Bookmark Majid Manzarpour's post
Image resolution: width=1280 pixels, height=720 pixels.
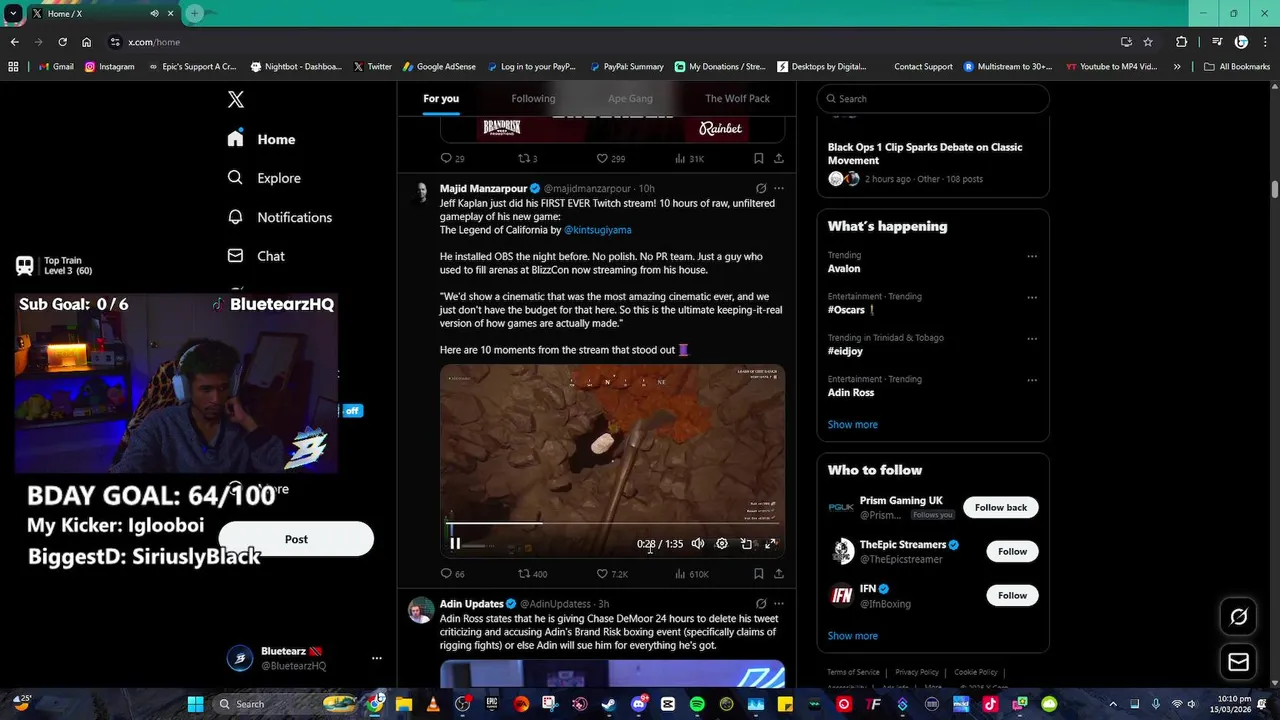point(758,574)
